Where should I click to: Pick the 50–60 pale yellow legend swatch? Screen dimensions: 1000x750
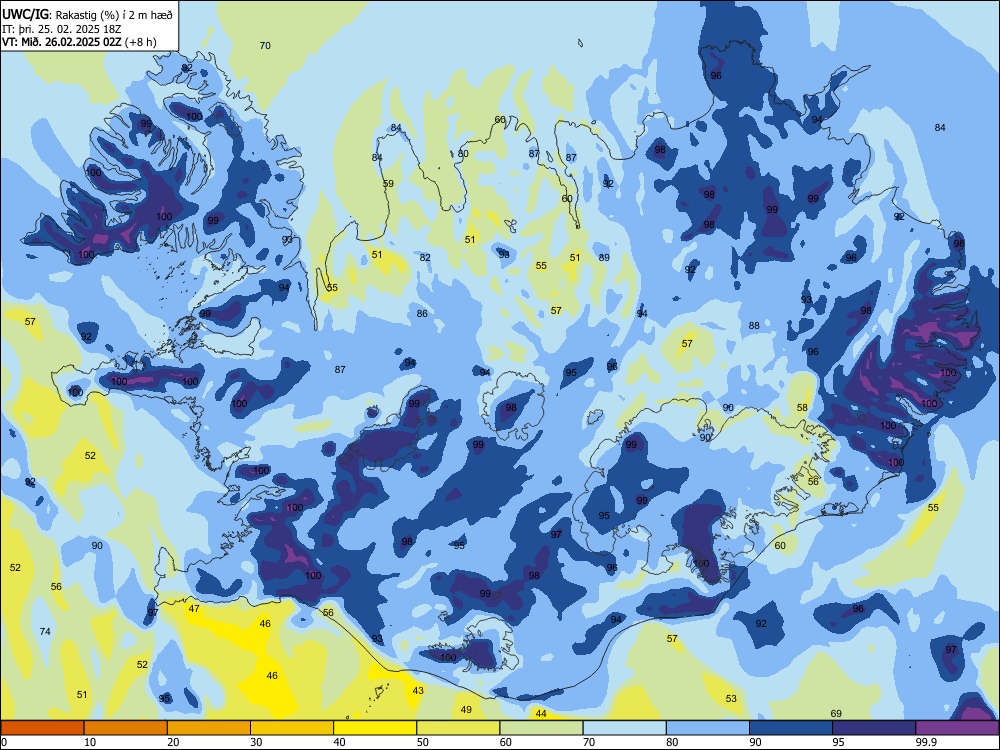tap(458, 728)
